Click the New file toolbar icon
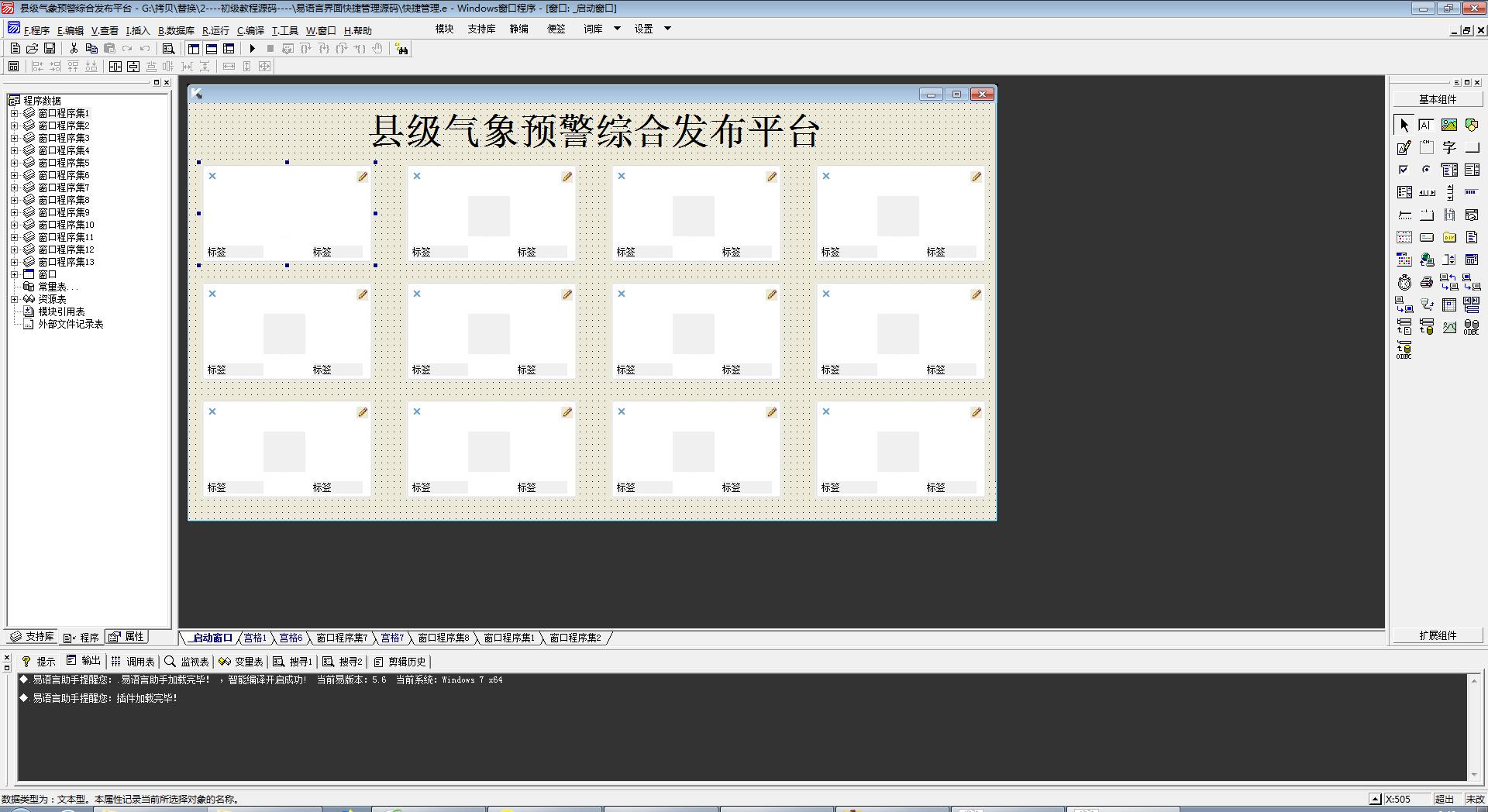Screen dimensions: 1488x812 [15, 48]
